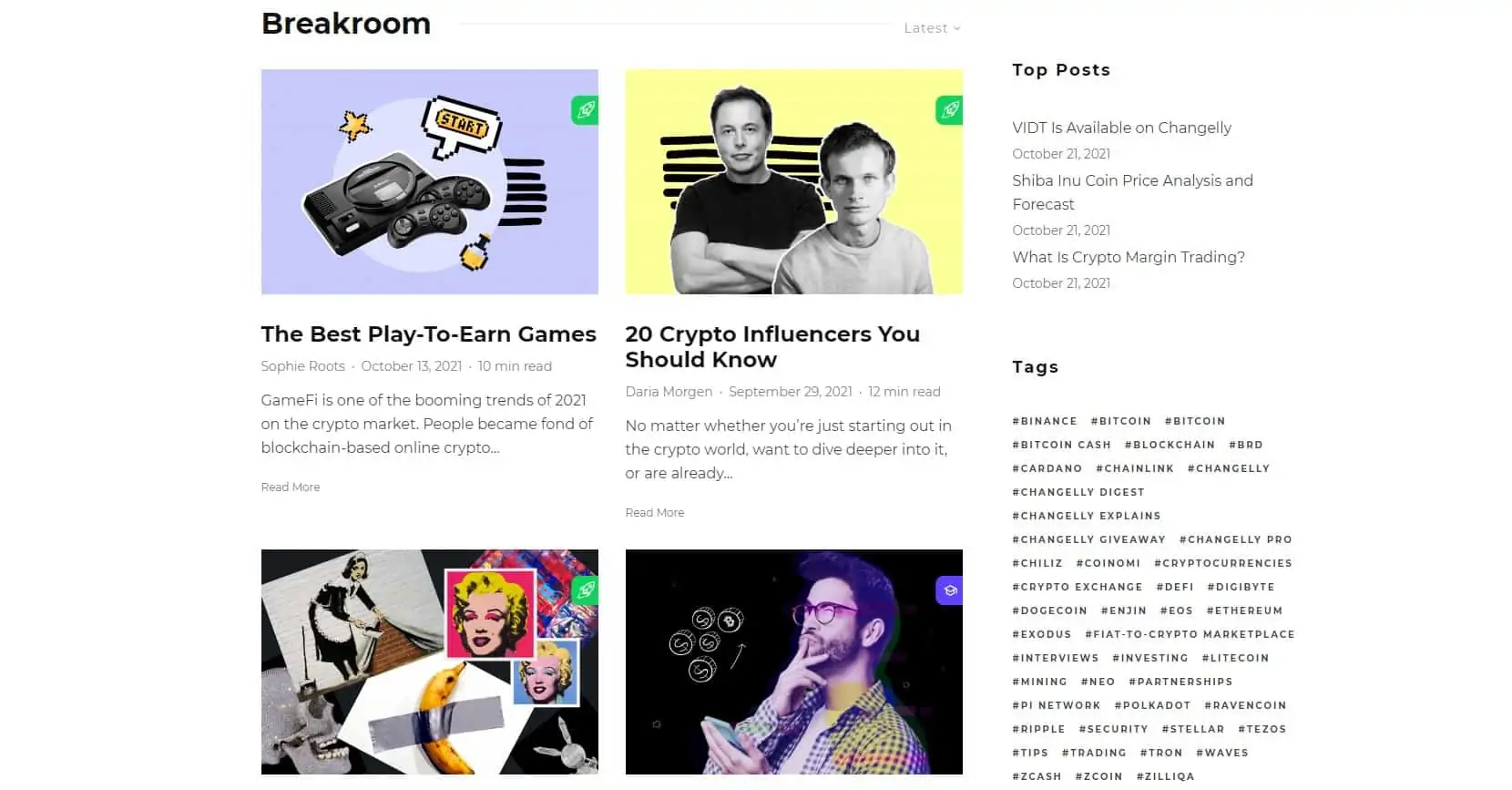Select the #DOGECOIN tag
1512x790 pixels.
click(x=1049, y=610)
